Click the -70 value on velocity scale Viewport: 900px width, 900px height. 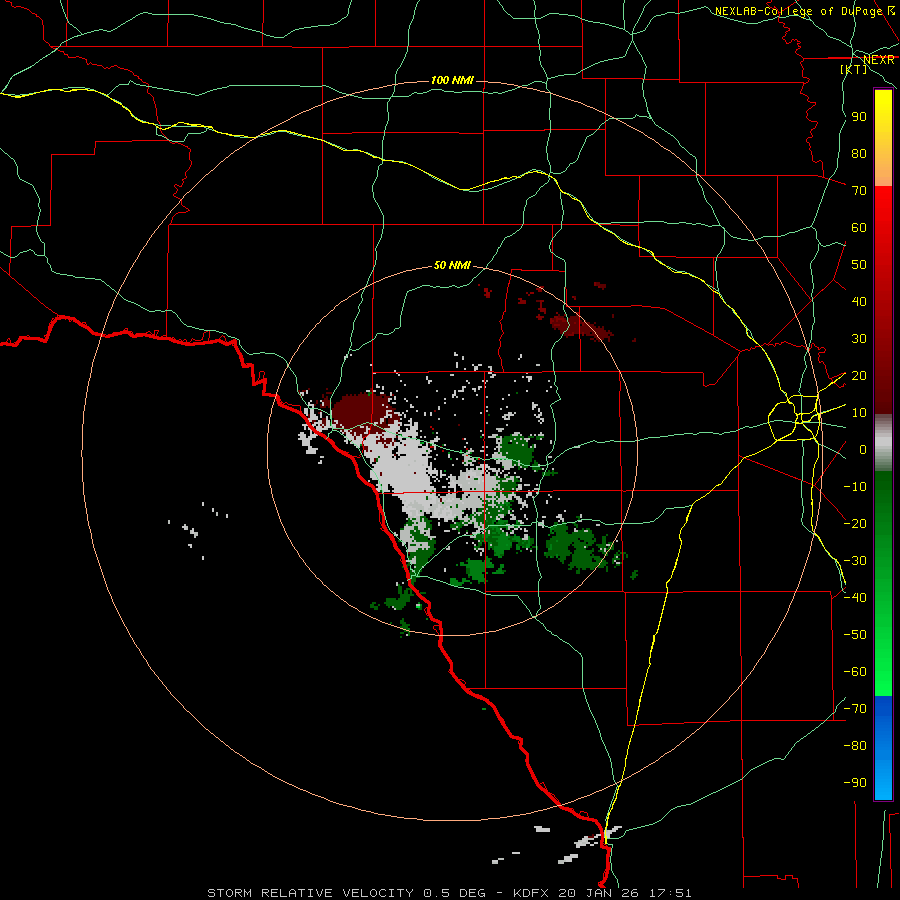pos(855,709)
